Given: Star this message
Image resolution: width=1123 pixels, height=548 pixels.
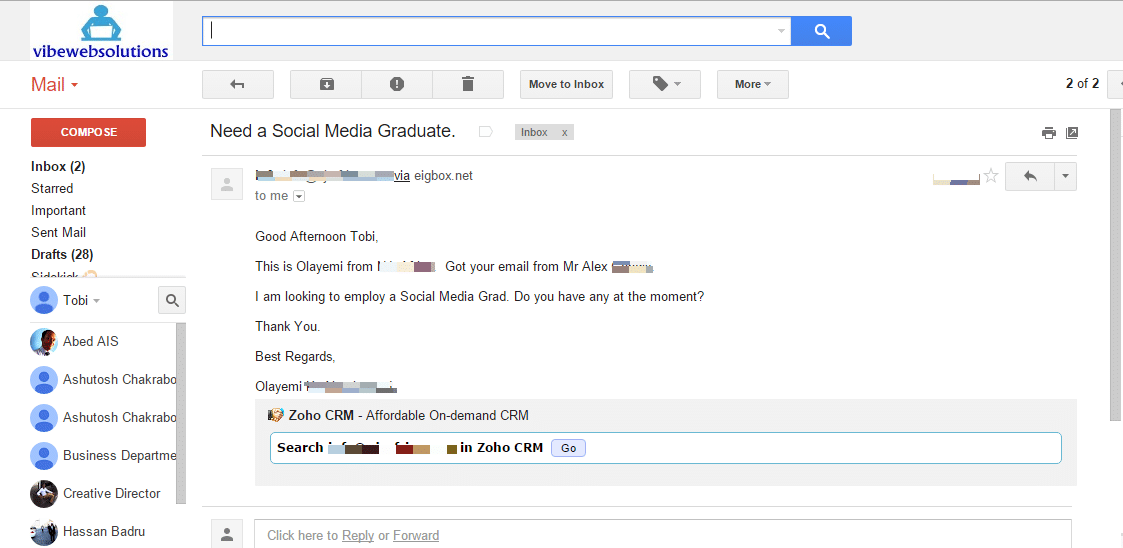Looking at the screenshot, I should pyautogui.click(x=991, y=176).
